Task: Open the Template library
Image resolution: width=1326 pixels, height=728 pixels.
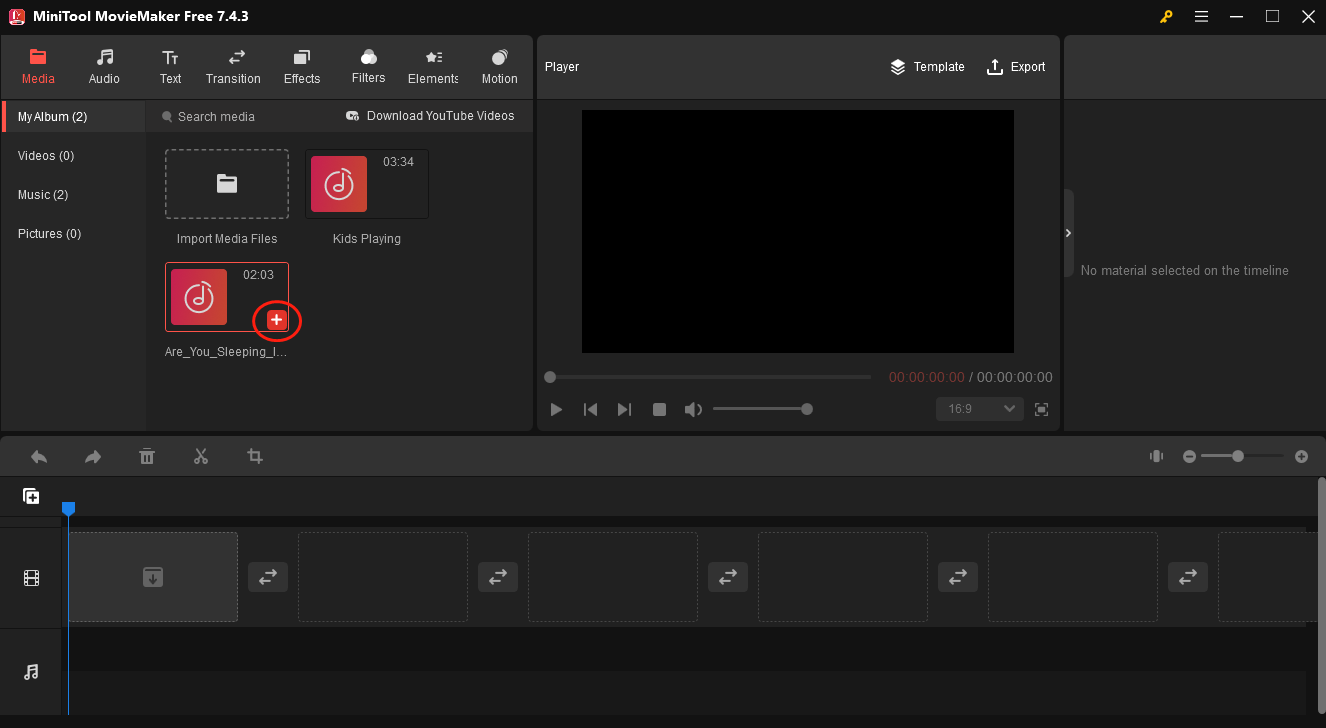Action: click(x=927, y=67)
